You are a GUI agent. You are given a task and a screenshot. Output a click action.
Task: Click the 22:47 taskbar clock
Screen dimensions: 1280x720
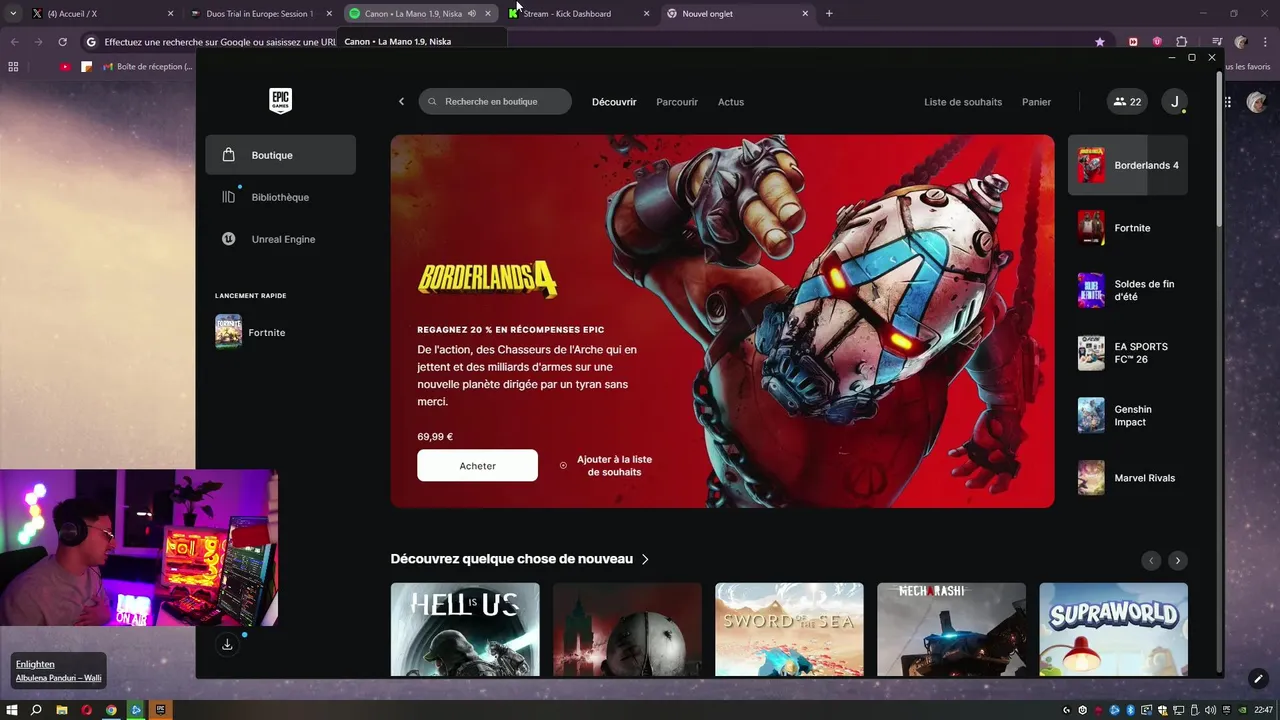[x=1263, y=710]
